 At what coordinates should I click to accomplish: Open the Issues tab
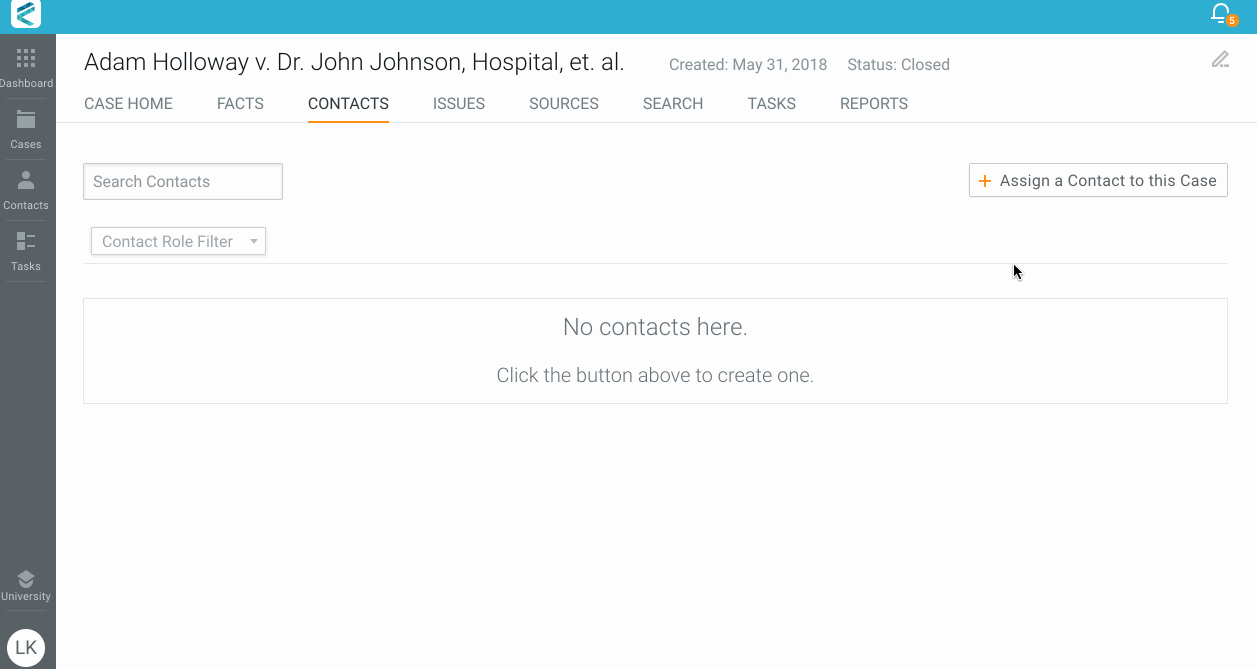(x=459, y=104)
